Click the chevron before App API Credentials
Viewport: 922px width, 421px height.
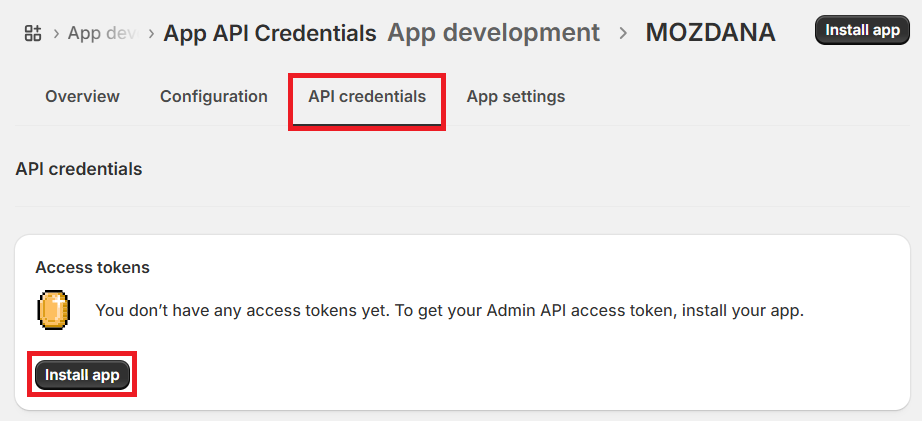coord(151,33)
